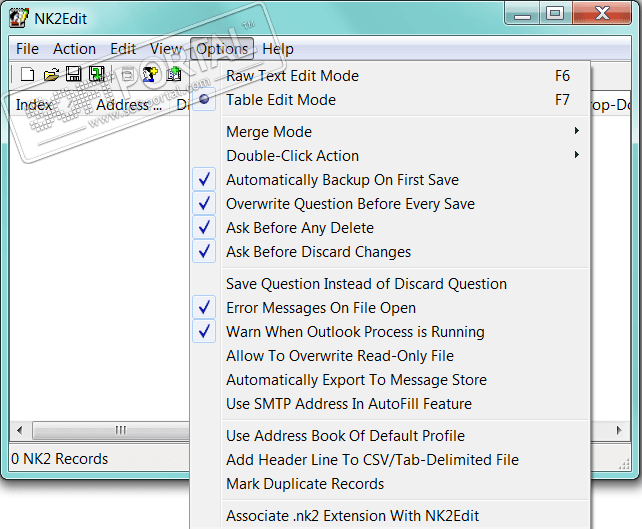Viewport: 642px width, 529px height.
Task: Toggle Mark Duplicate Records option
Action: pos(391,484)
